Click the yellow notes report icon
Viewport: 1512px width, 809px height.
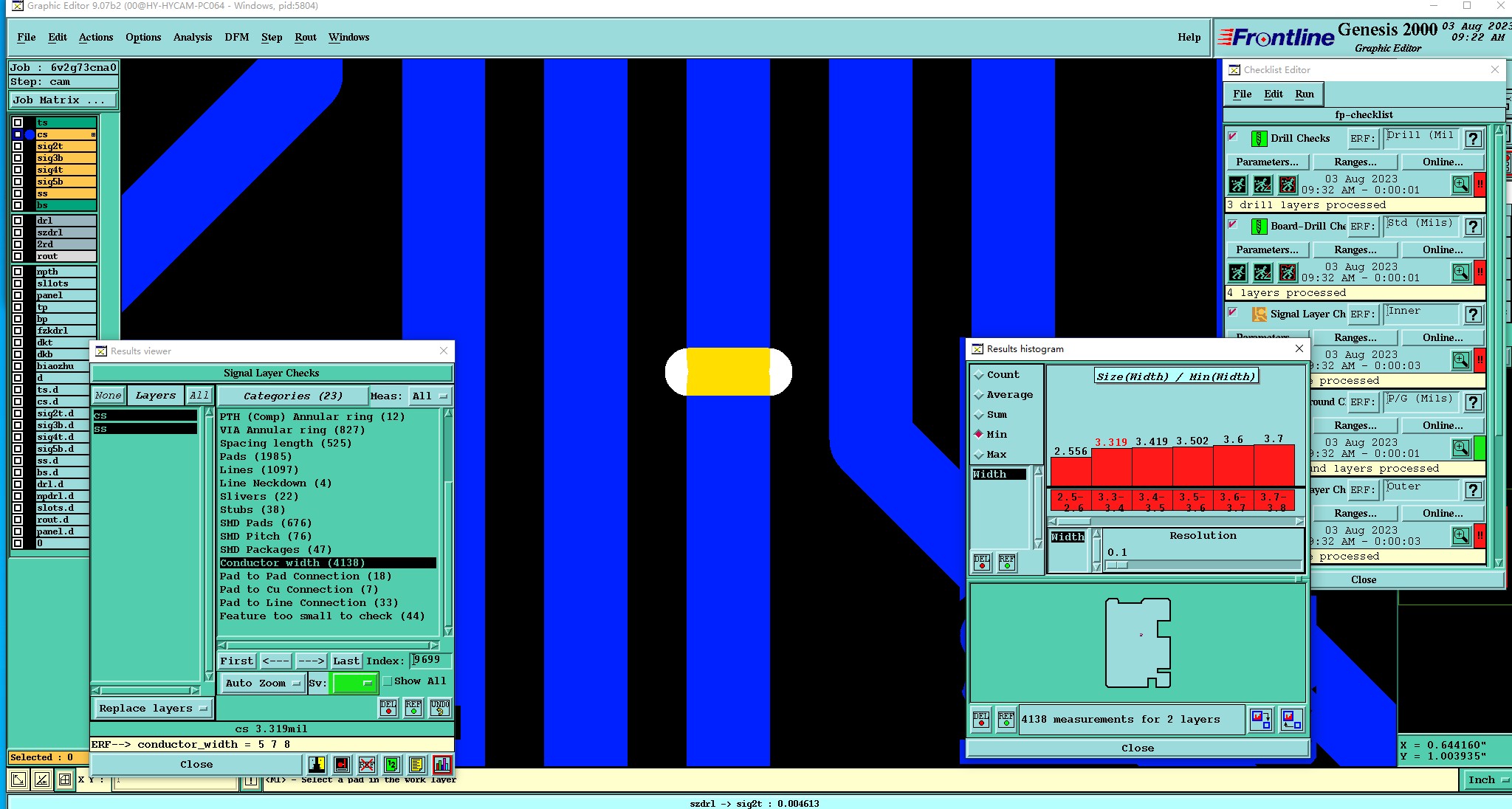click(x=416, y=764)
